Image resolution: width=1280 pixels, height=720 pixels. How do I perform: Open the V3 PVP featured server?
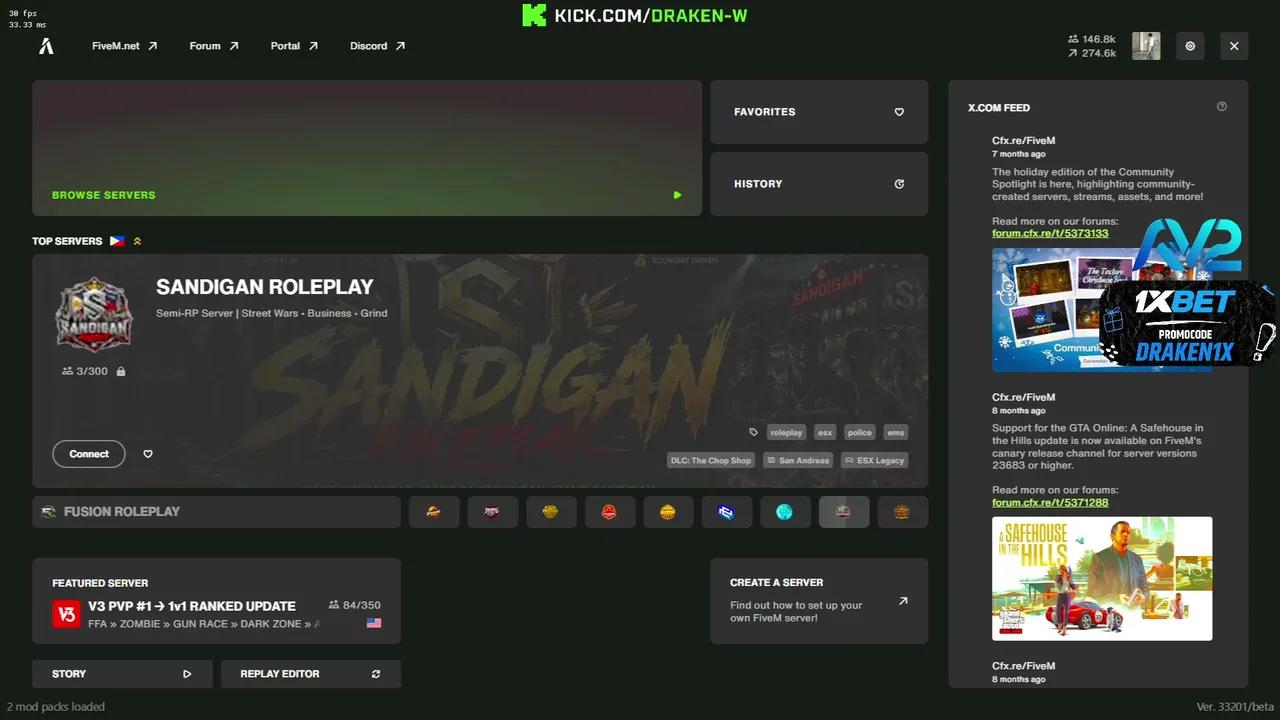216,601
